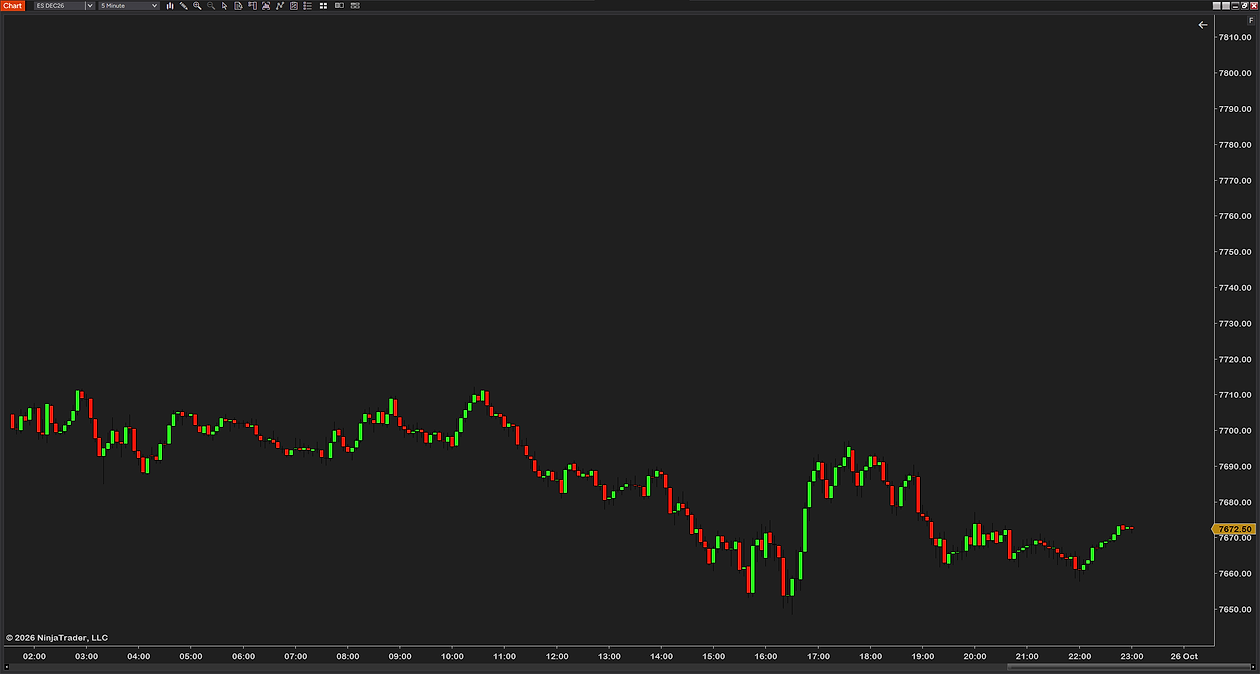Click the 7810.00 price axis label
1260x674 pixels.
(x=1235, y=37)
